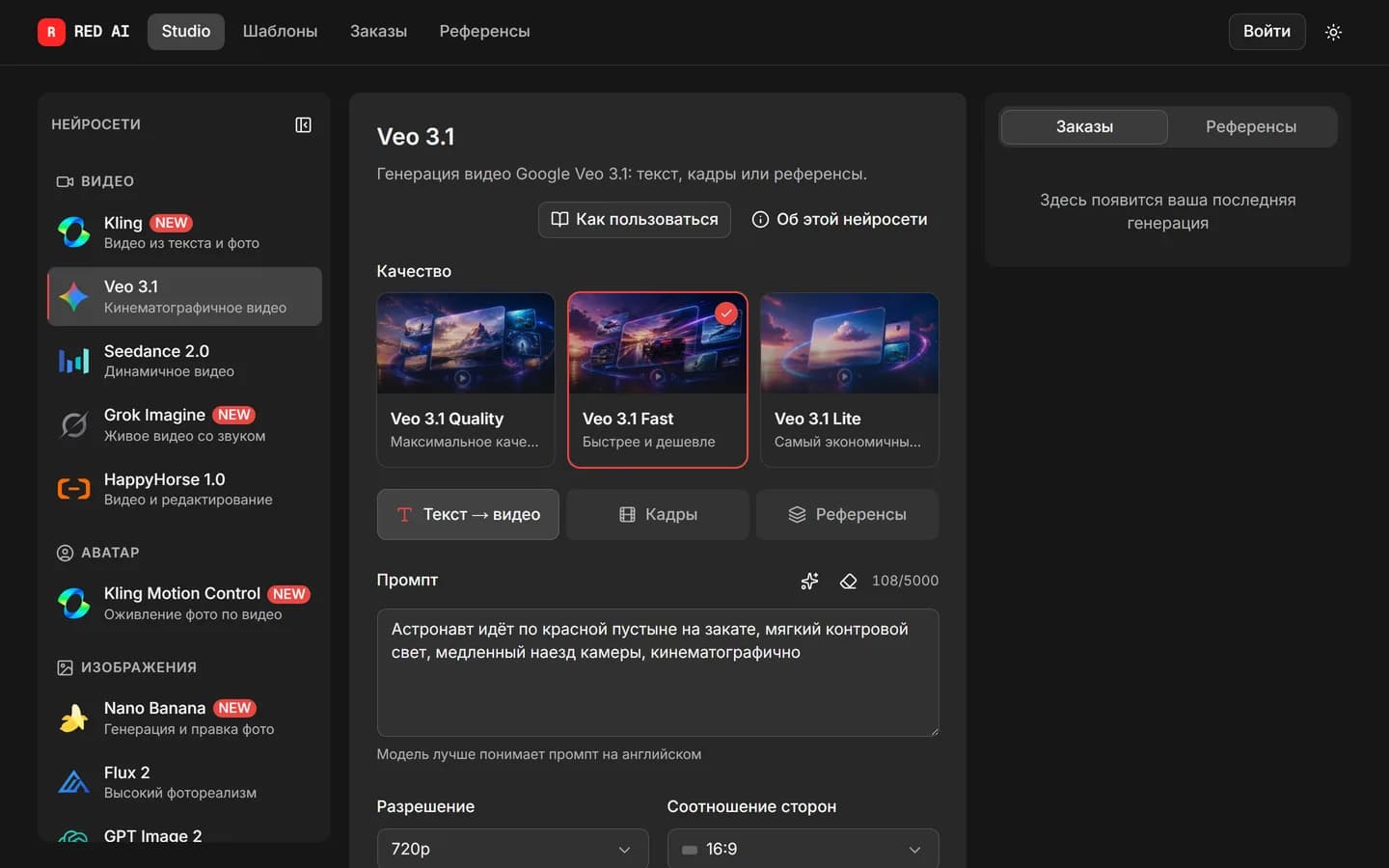Open the Как пользоваться guide button
The height and width of the screenshot is (868, 1389).
pos(635,220)
